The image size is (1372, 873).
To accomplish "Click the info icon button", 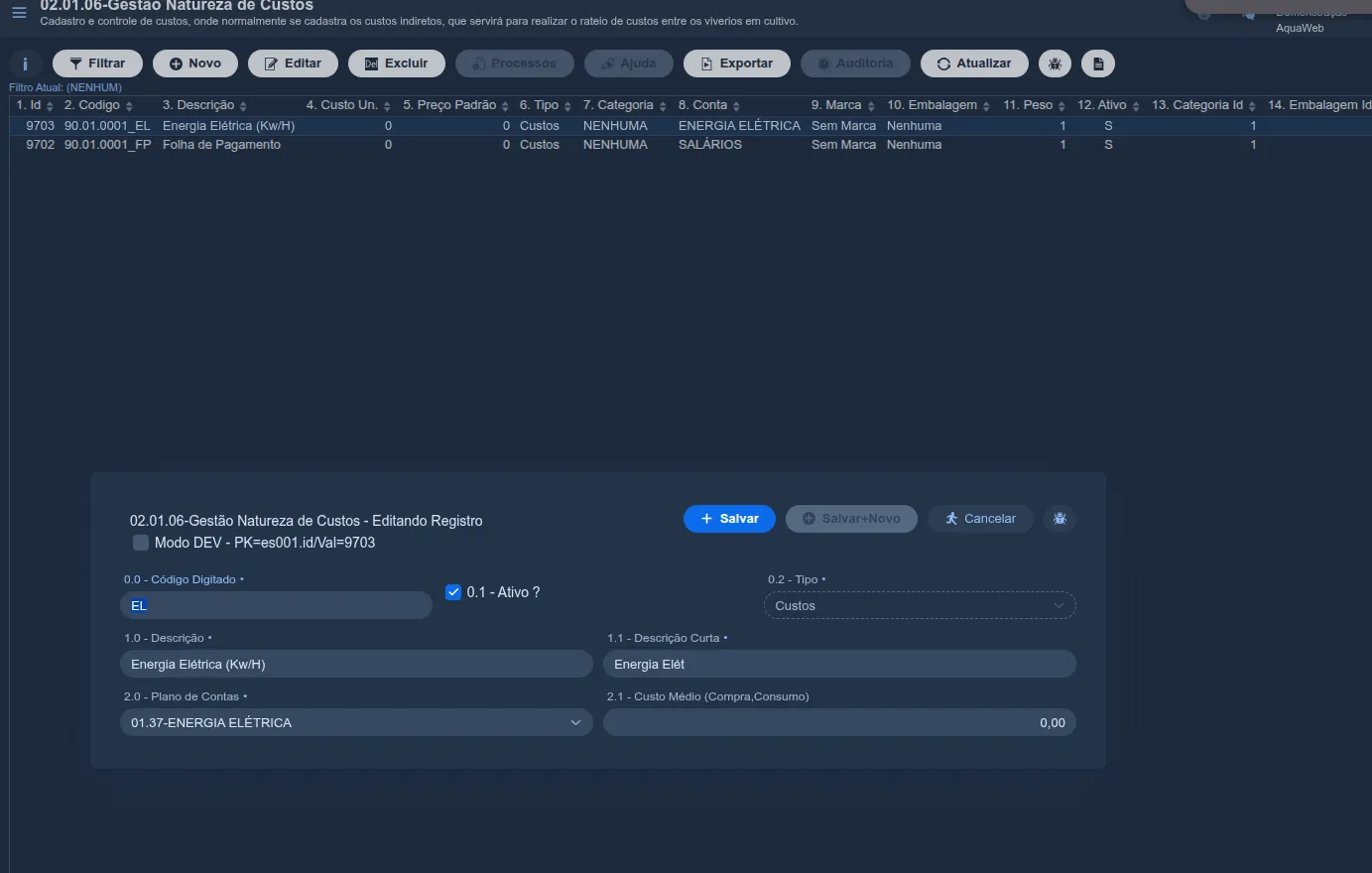I will [25, 63].
